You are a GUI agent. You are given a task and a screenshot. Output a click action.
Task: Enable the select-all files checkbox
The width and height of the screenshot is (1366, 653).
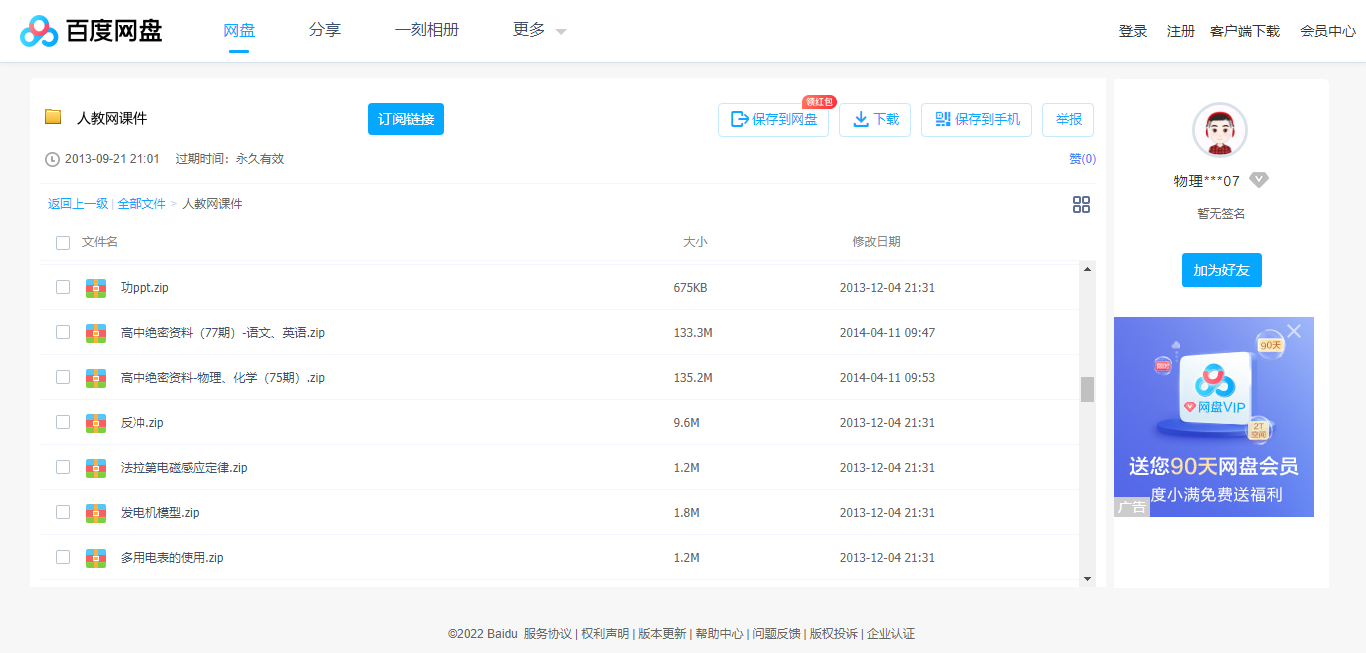click(x=63, y=242)
